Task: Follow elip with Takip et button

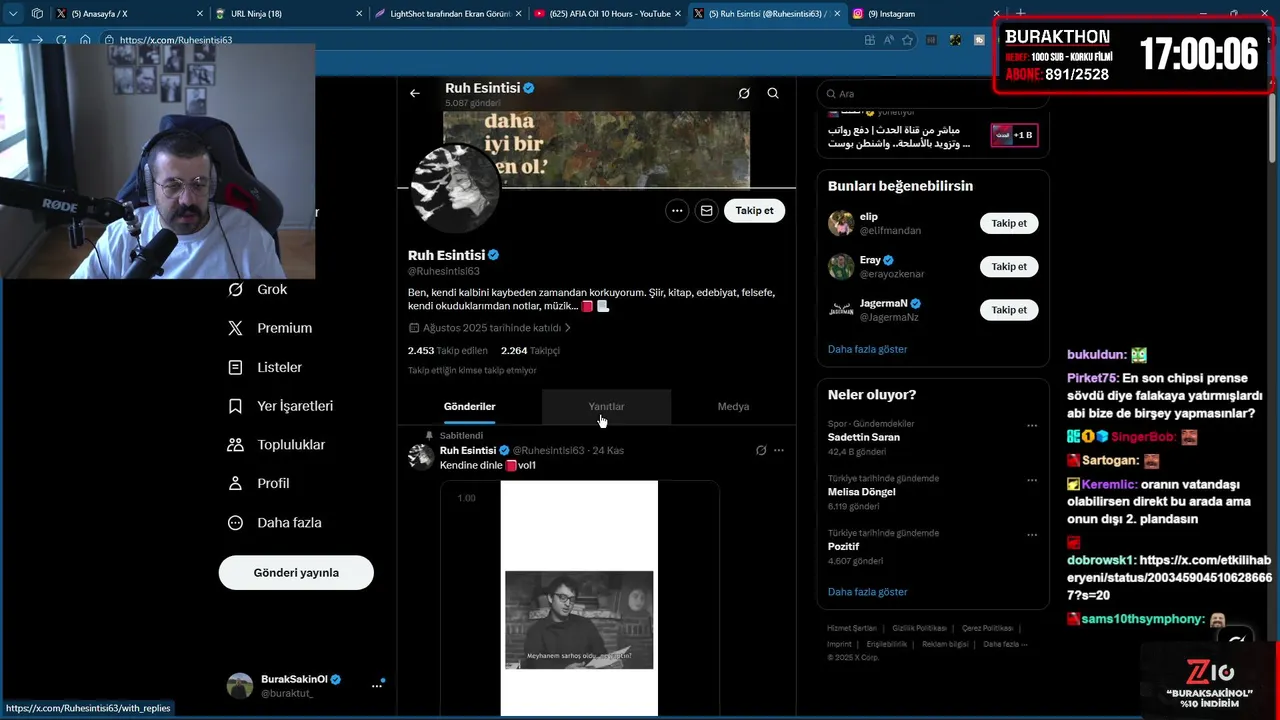Action: 1009,223
